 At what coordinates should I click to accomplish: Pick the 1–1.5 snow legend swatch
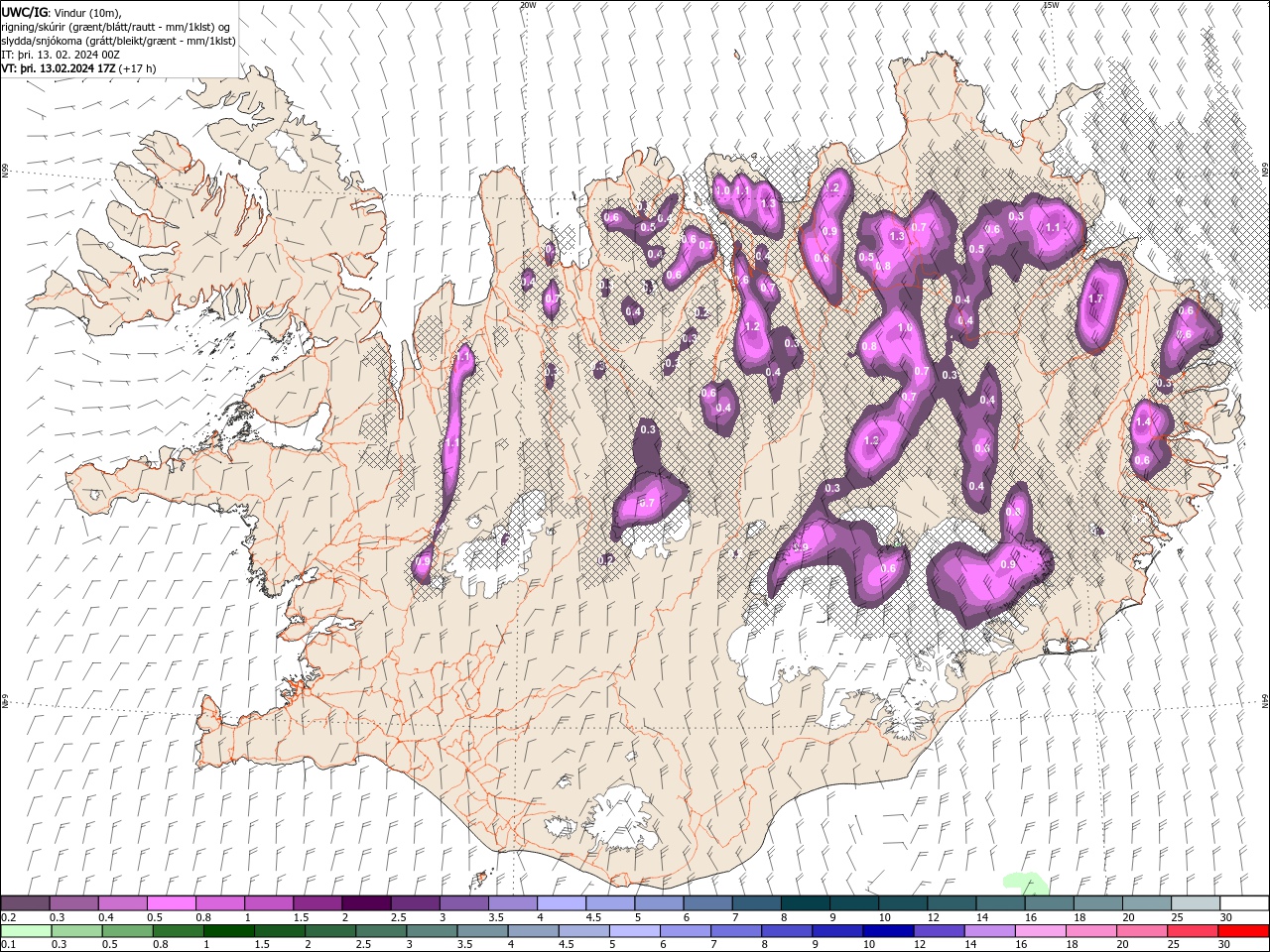click(269, 903)
